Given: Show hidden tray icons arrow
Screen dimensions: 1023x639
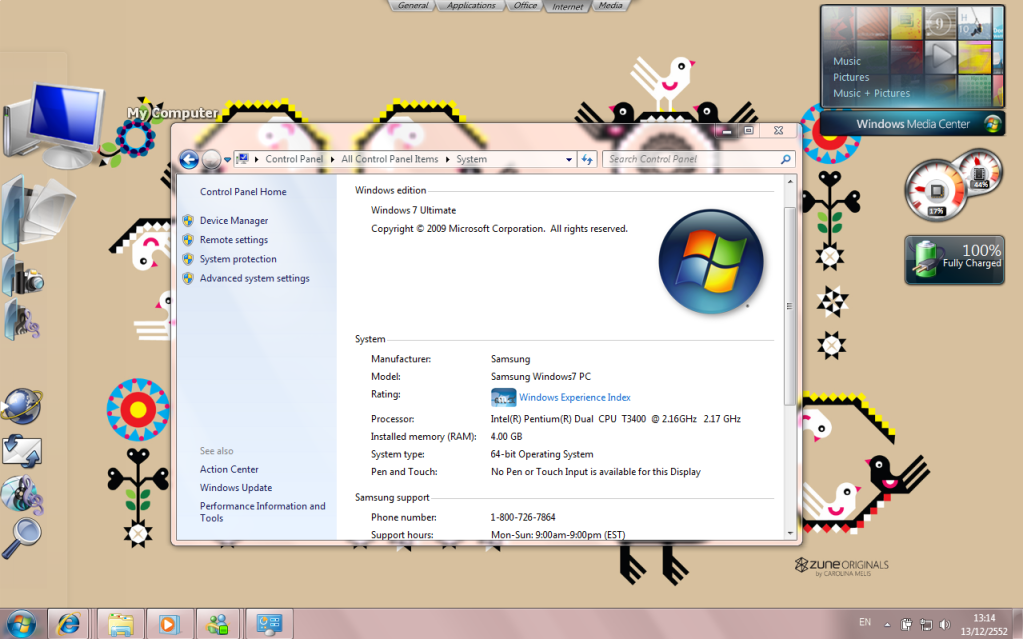Looking at the screenshot, I should tap(887, 625).
